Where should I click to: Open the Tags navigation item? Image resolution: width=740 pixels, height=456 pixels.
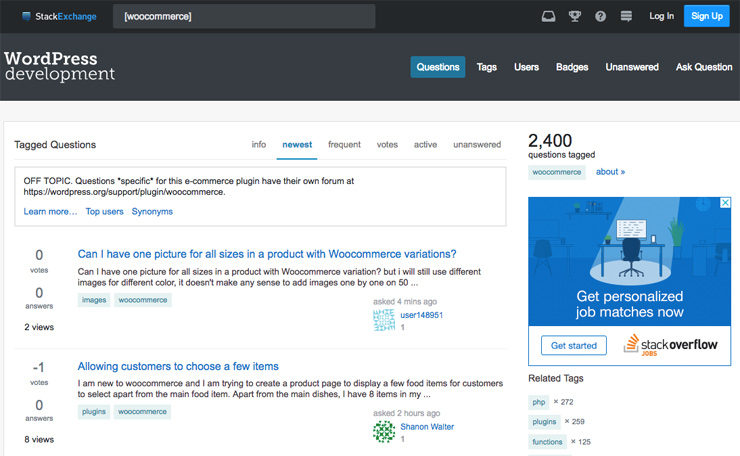coord(487,67)
